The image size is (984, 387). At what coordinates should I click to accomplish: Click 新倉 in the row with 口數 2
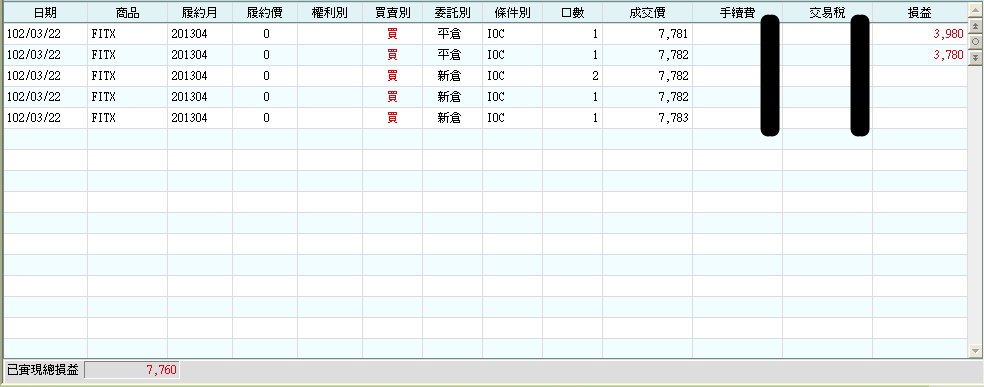(x=450, y=77)
